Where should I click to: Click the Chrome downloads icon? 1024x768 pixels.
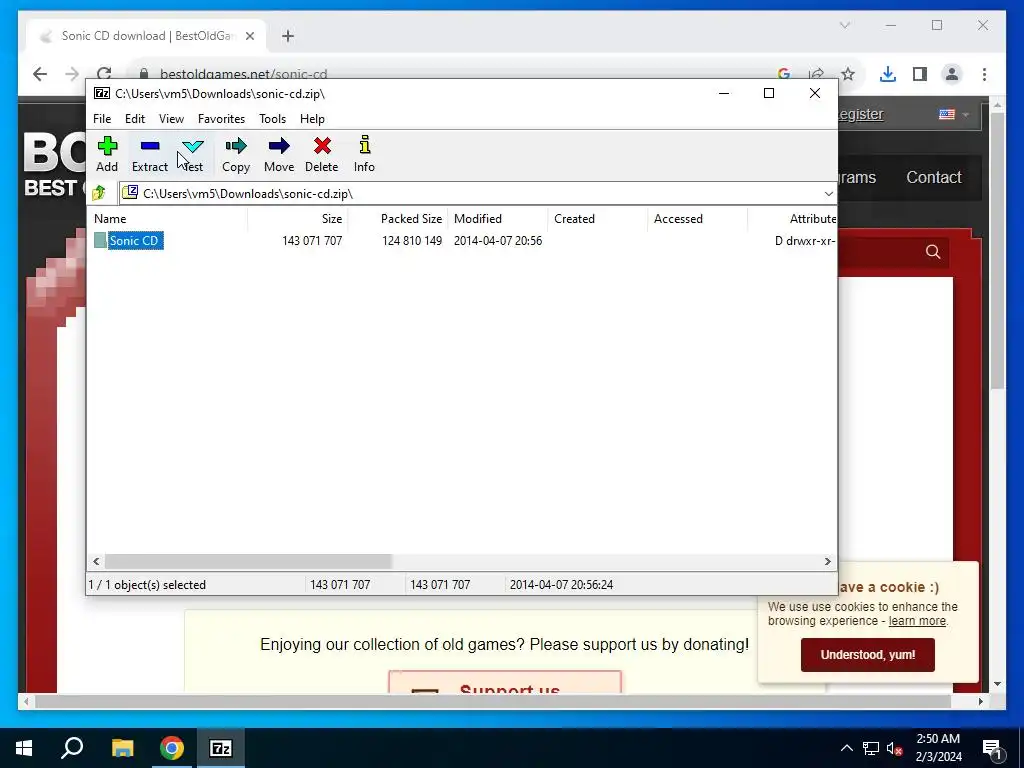888,74
